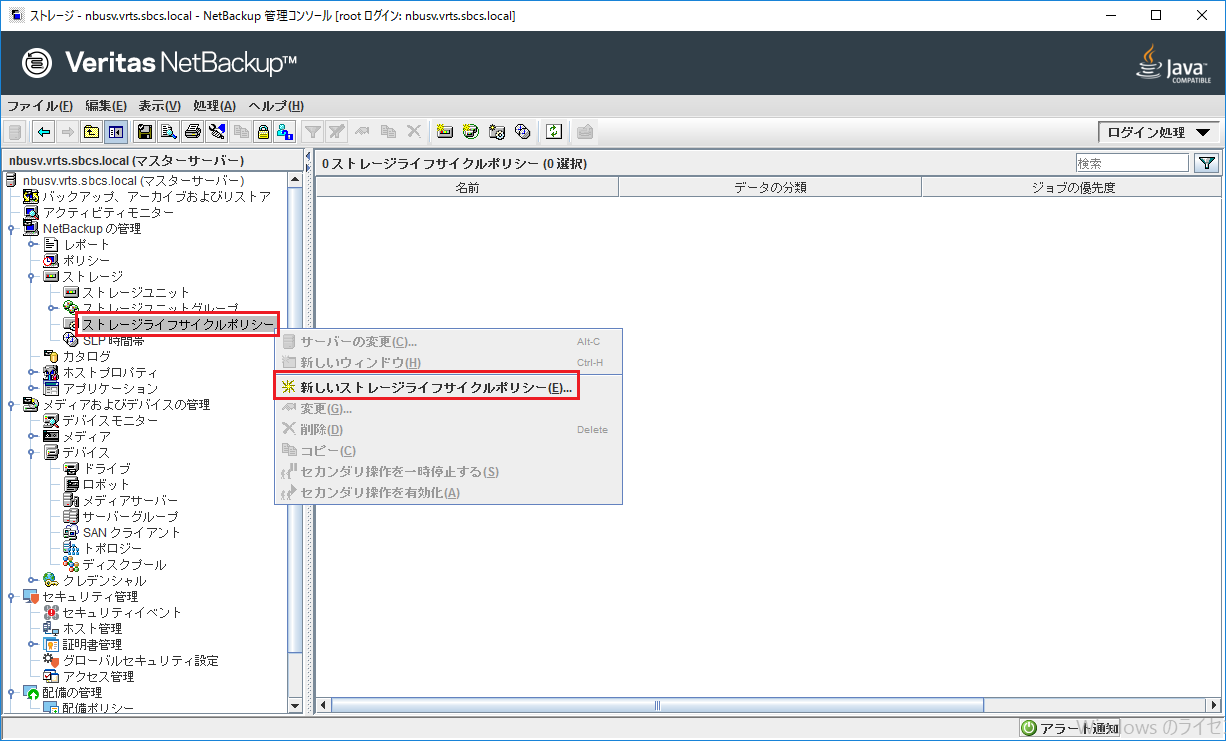Select バックアップ、アーカイブおよびリストア in tree

point(156,197)
